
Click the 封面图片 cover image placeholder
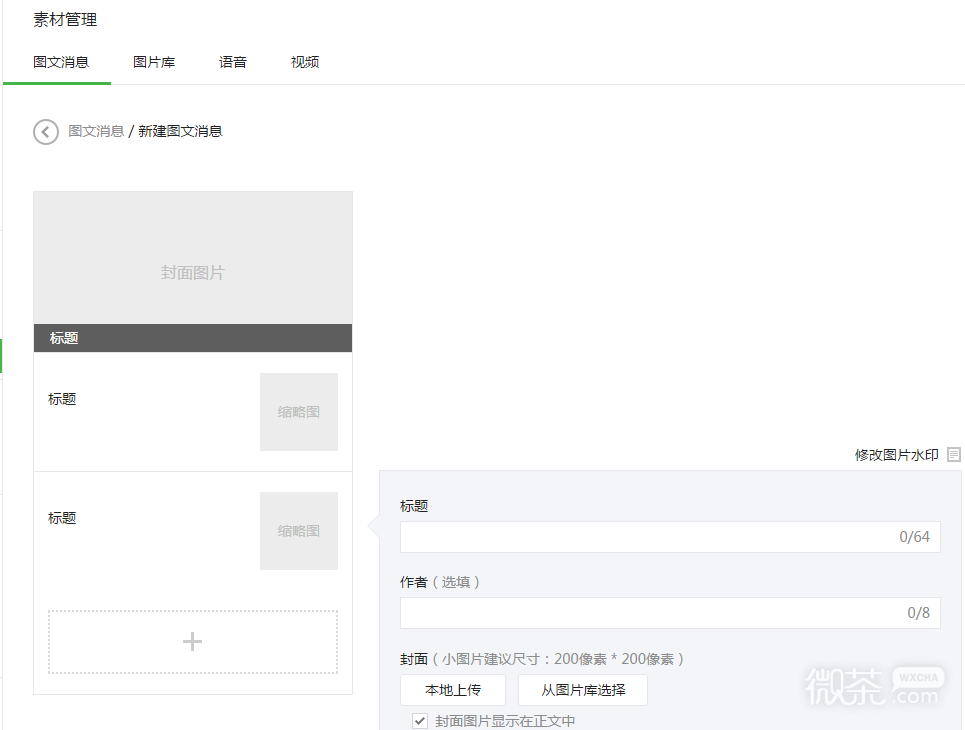192,257
